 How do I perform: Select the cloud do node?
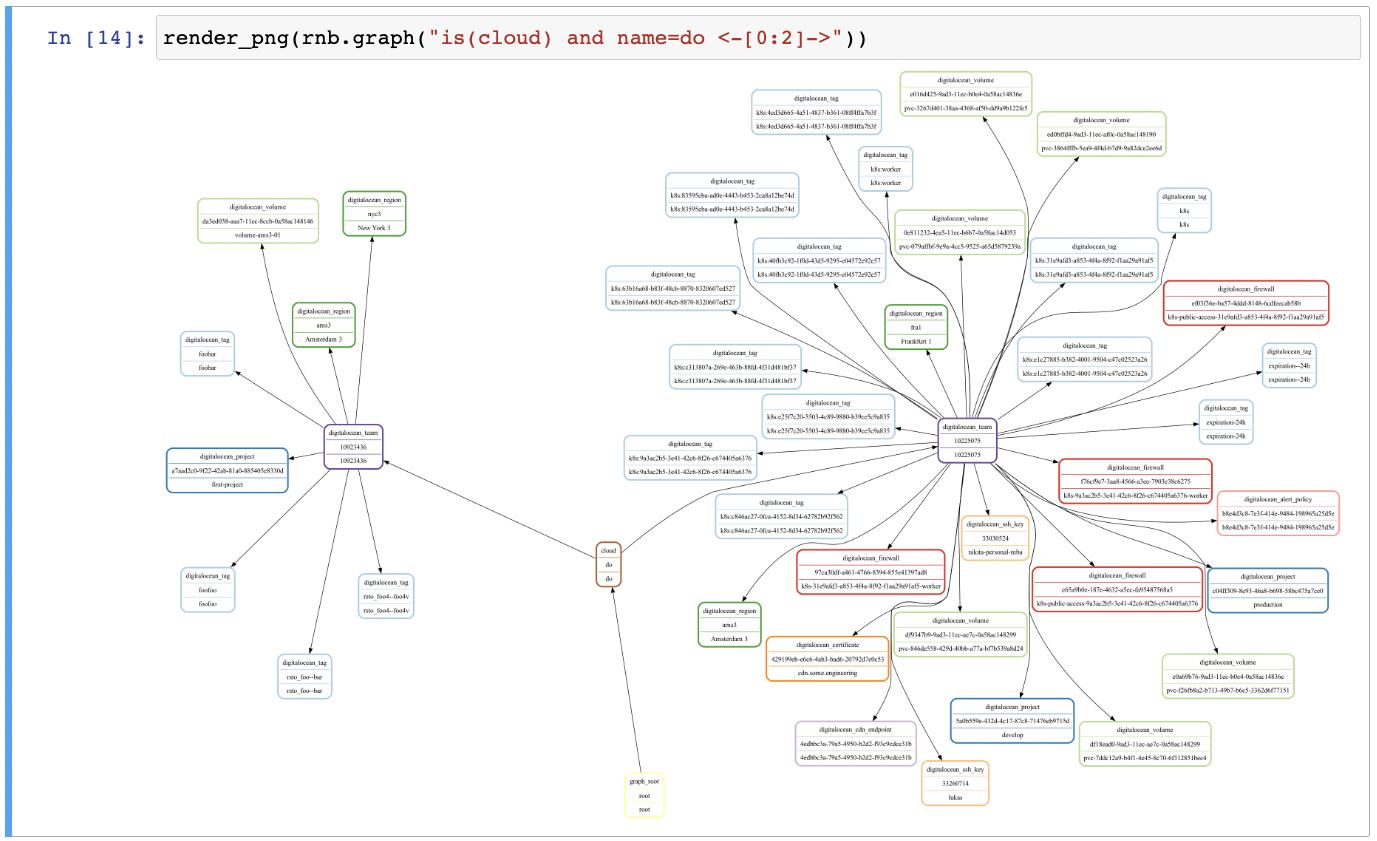point(607,564)
